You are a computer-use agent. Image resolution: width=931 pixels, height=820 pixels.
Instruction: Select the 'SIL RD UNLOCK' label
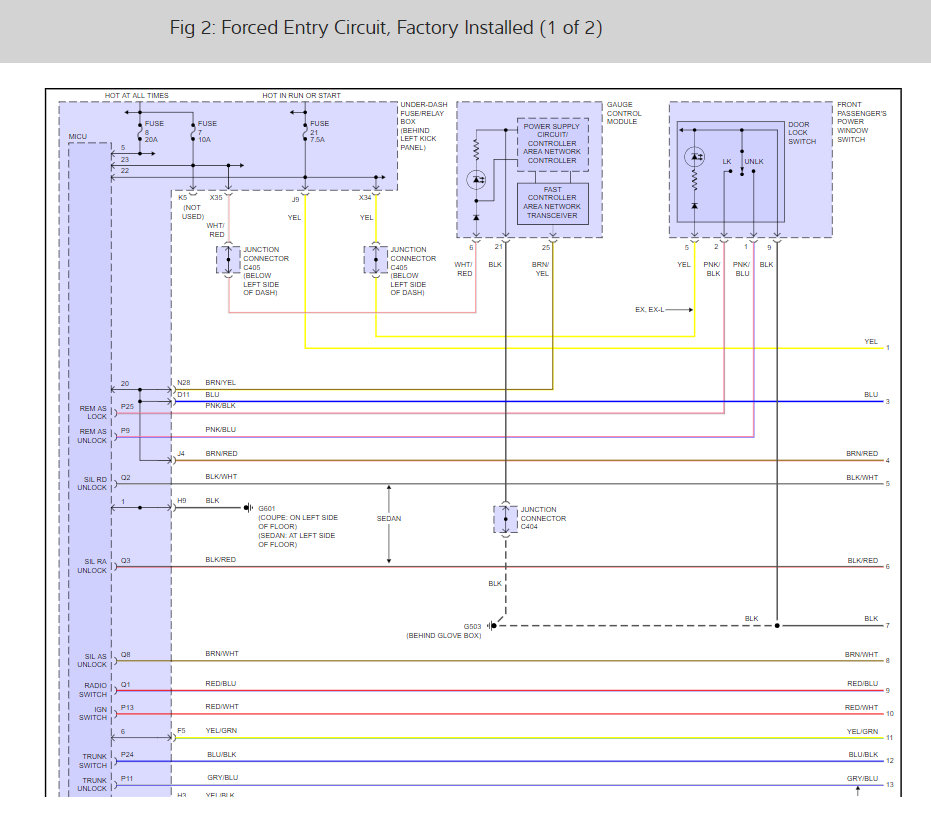92,483
